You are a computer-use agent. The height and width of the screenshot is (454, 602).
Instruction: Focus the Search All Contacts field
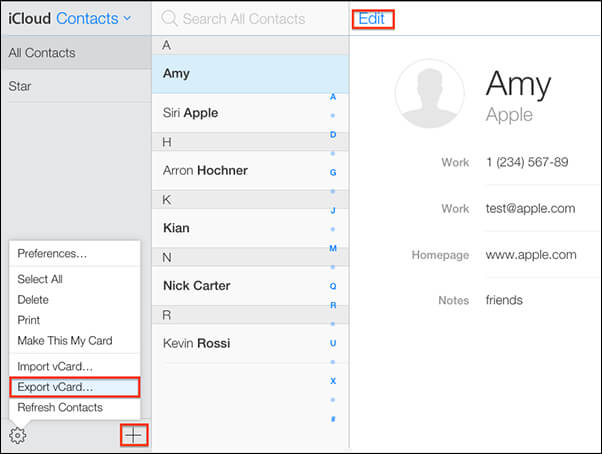(x=250, y=18)
